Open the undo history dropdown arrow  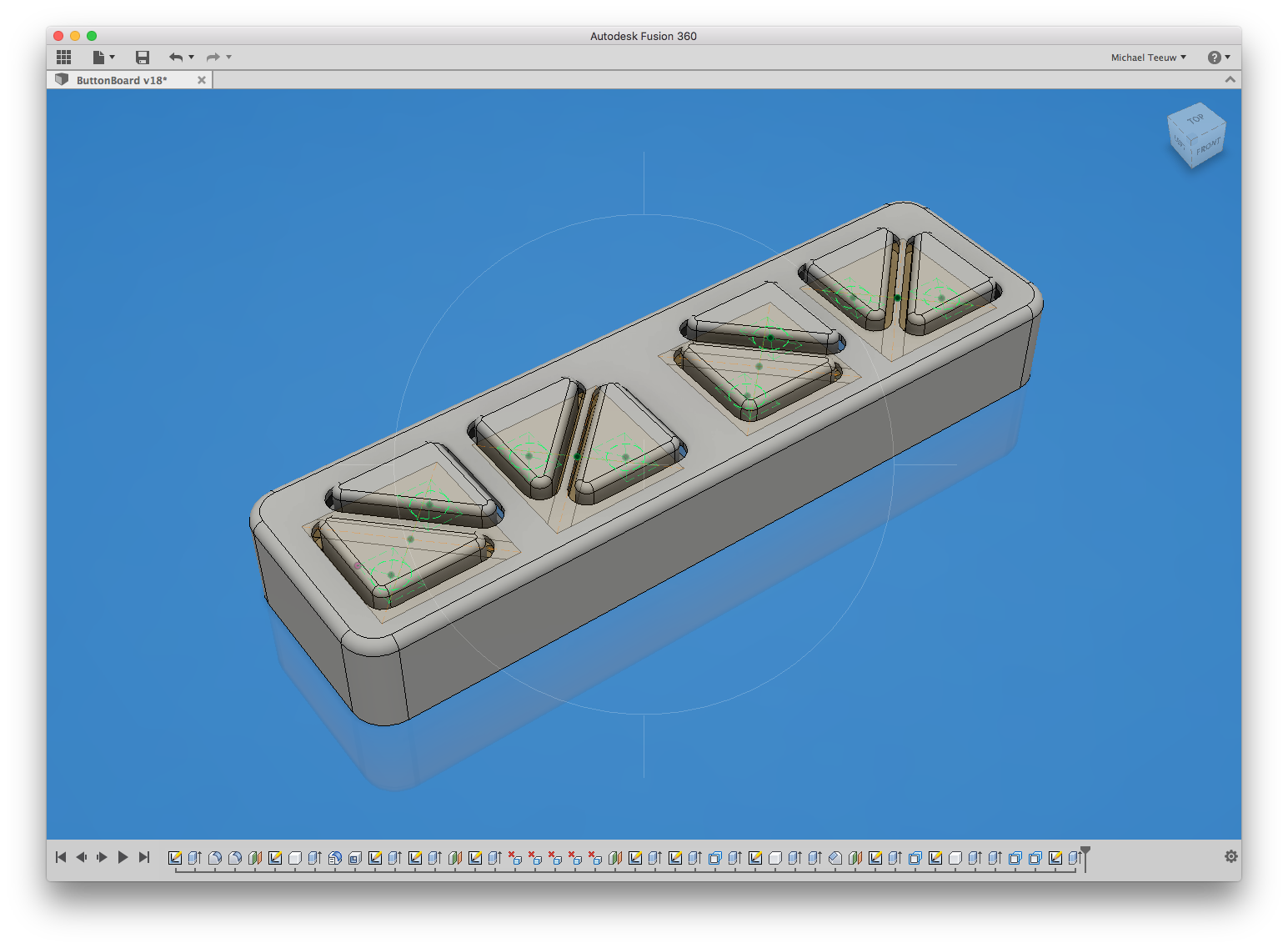pyautogui.click(x=192, y=57)
